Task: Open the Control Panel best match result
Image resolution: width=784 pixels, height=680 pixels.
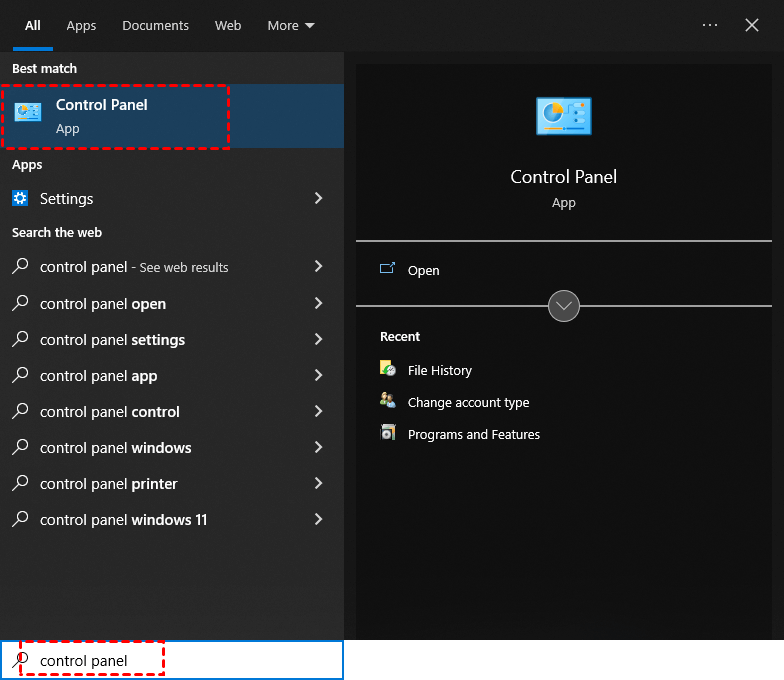Action: click(172, 116)
